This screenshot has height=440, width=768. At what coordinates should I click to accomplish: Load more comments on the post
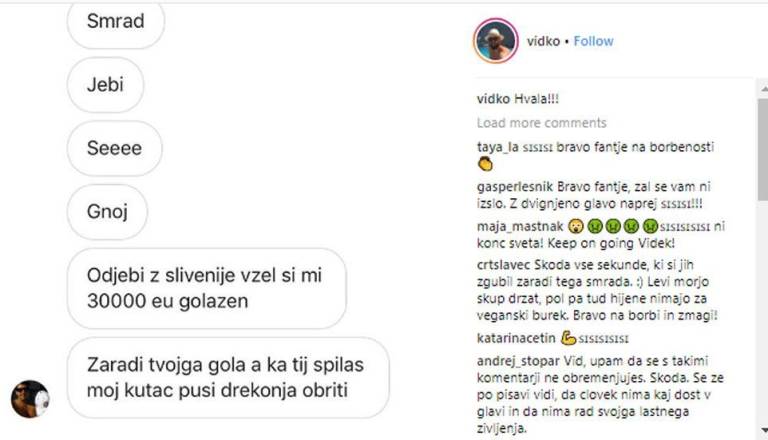click(541, 122)
